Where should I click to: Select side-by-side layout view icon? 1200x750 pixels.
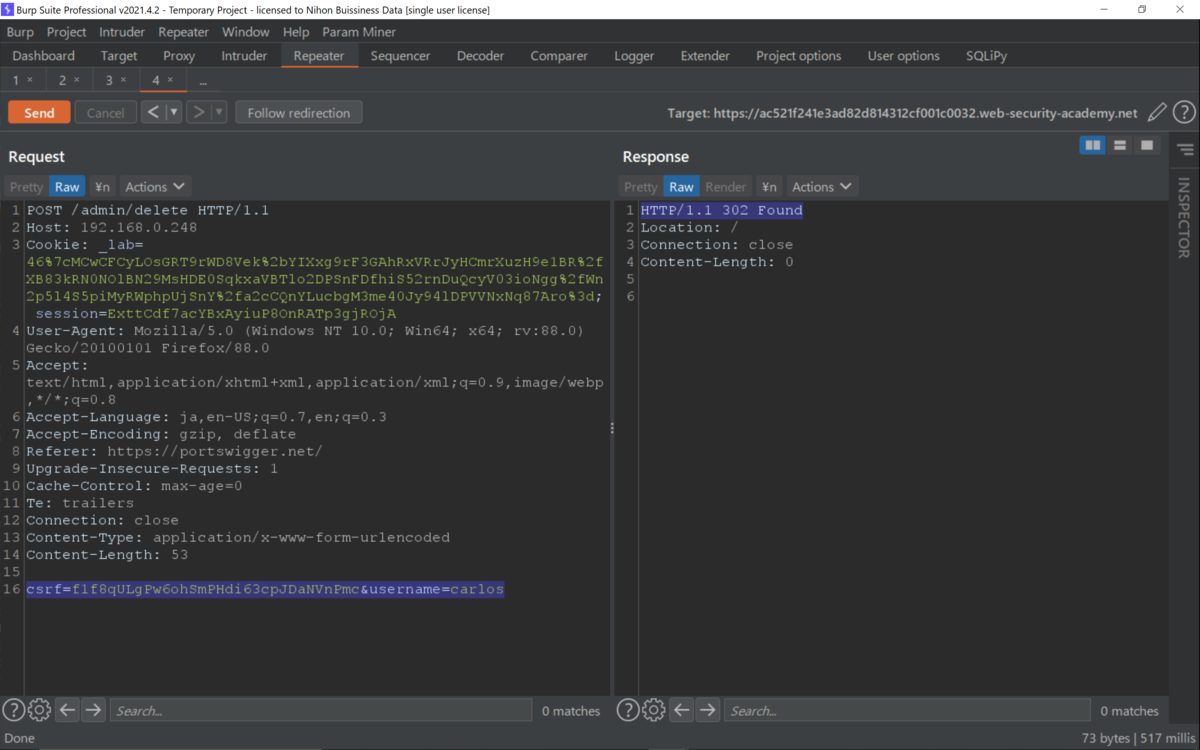click(x=1093, y=146)
